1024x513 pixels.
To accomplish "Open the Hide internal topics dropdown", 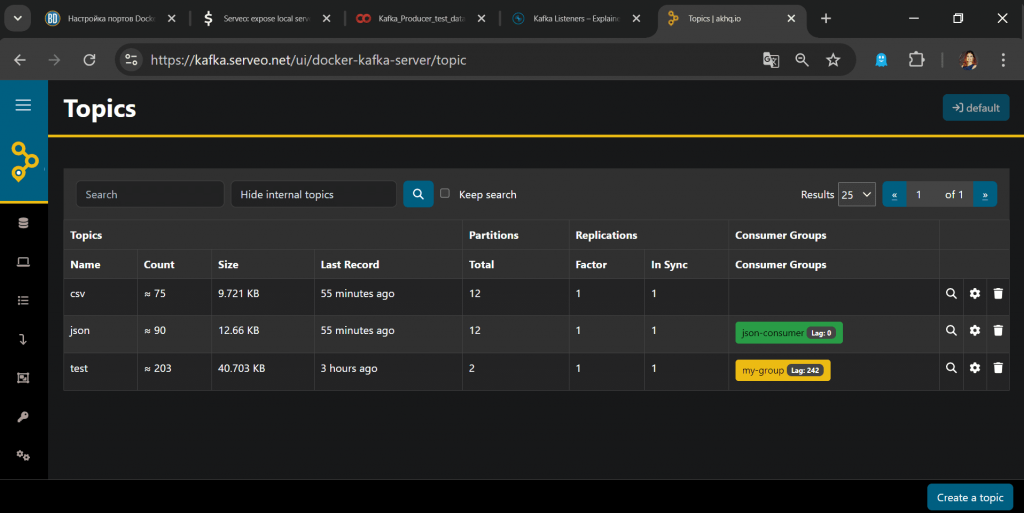I will (x=313, y=194).
